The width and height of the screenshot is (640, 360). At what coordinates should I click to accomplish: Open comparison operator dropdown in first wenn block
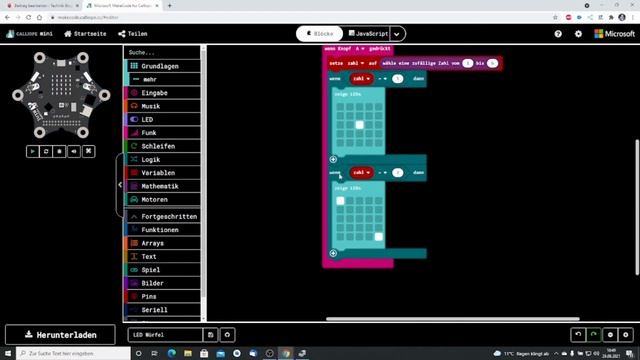click(382, 78)
